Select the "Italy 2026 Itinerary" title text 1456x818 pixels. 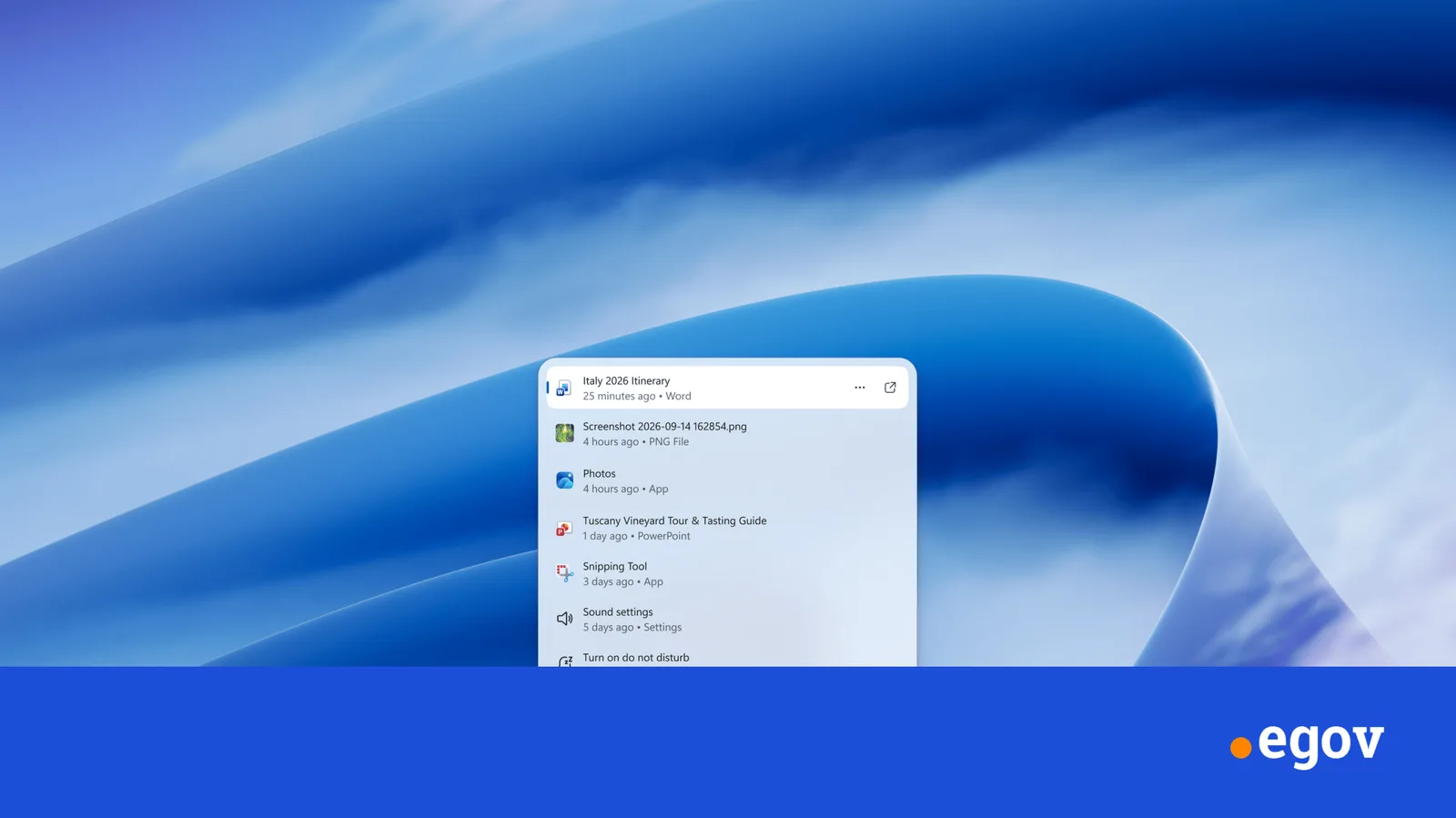coord(626,380)
